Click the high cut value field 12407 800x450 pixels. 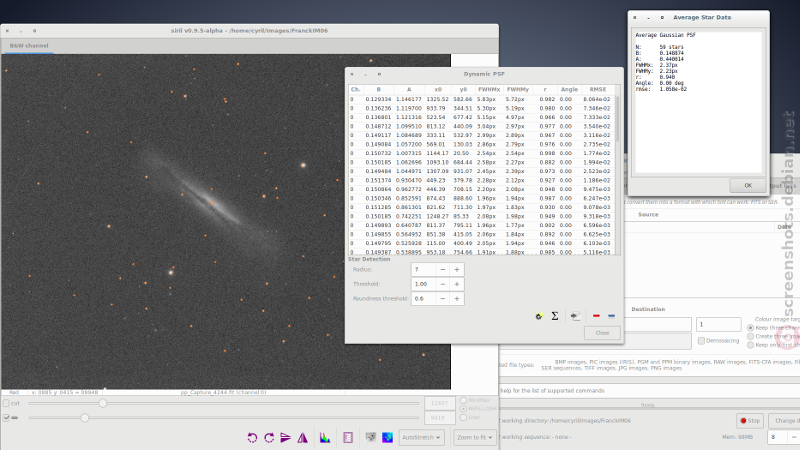[x=439, y=403]
